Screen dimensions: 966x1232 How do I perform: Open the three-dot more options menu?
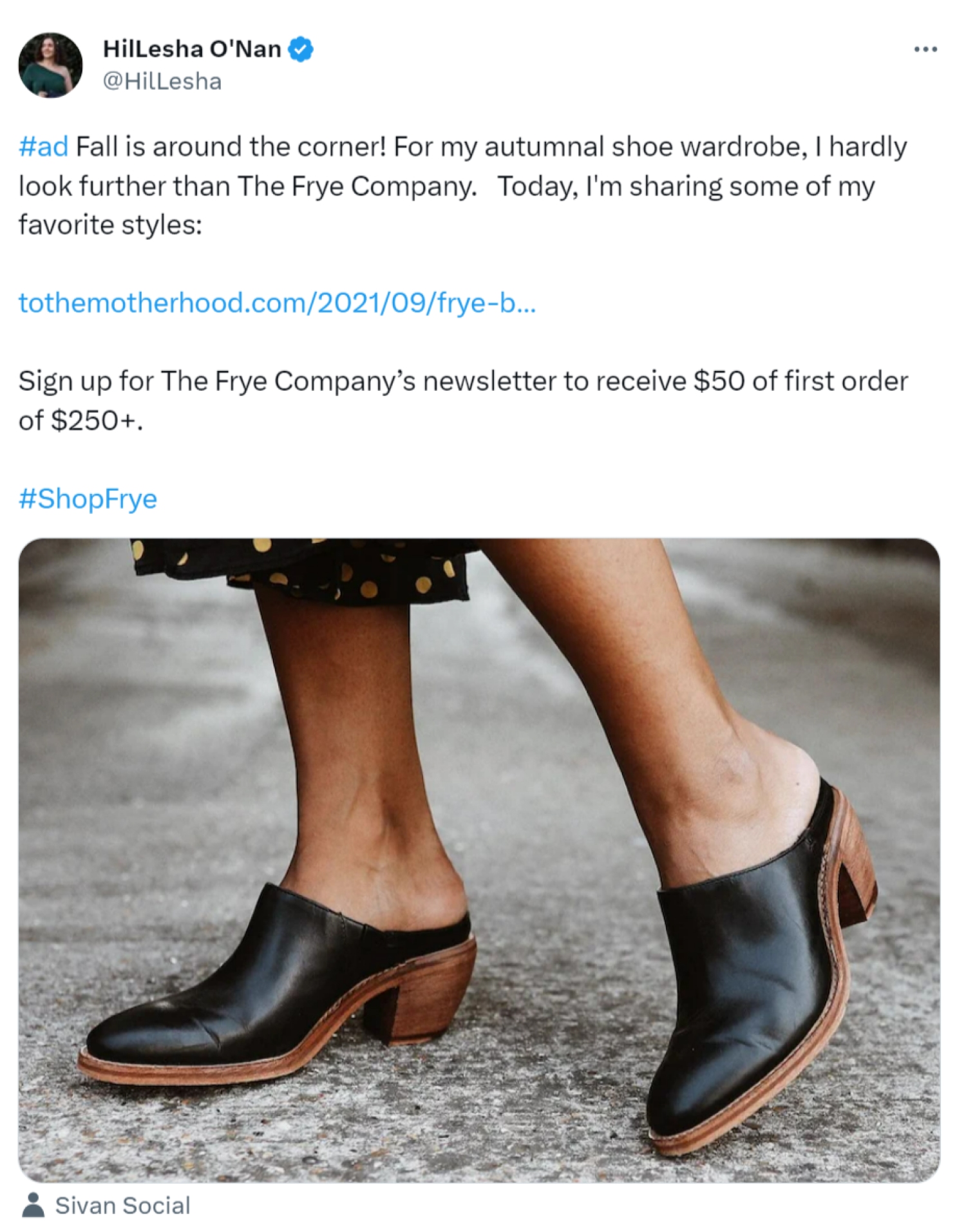[925, 49]
